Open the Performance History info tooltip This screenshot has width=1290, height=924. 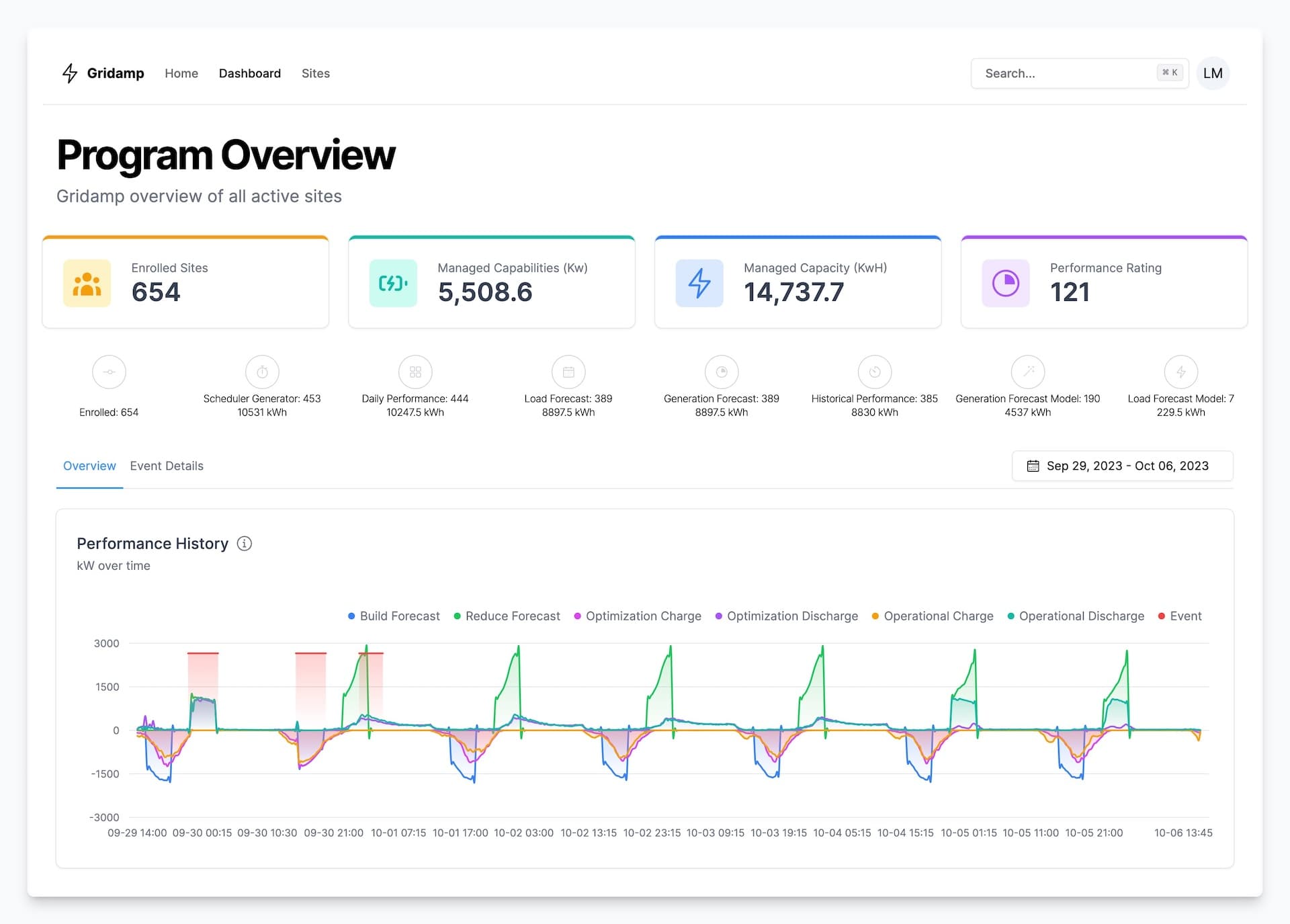coord(245,544)
